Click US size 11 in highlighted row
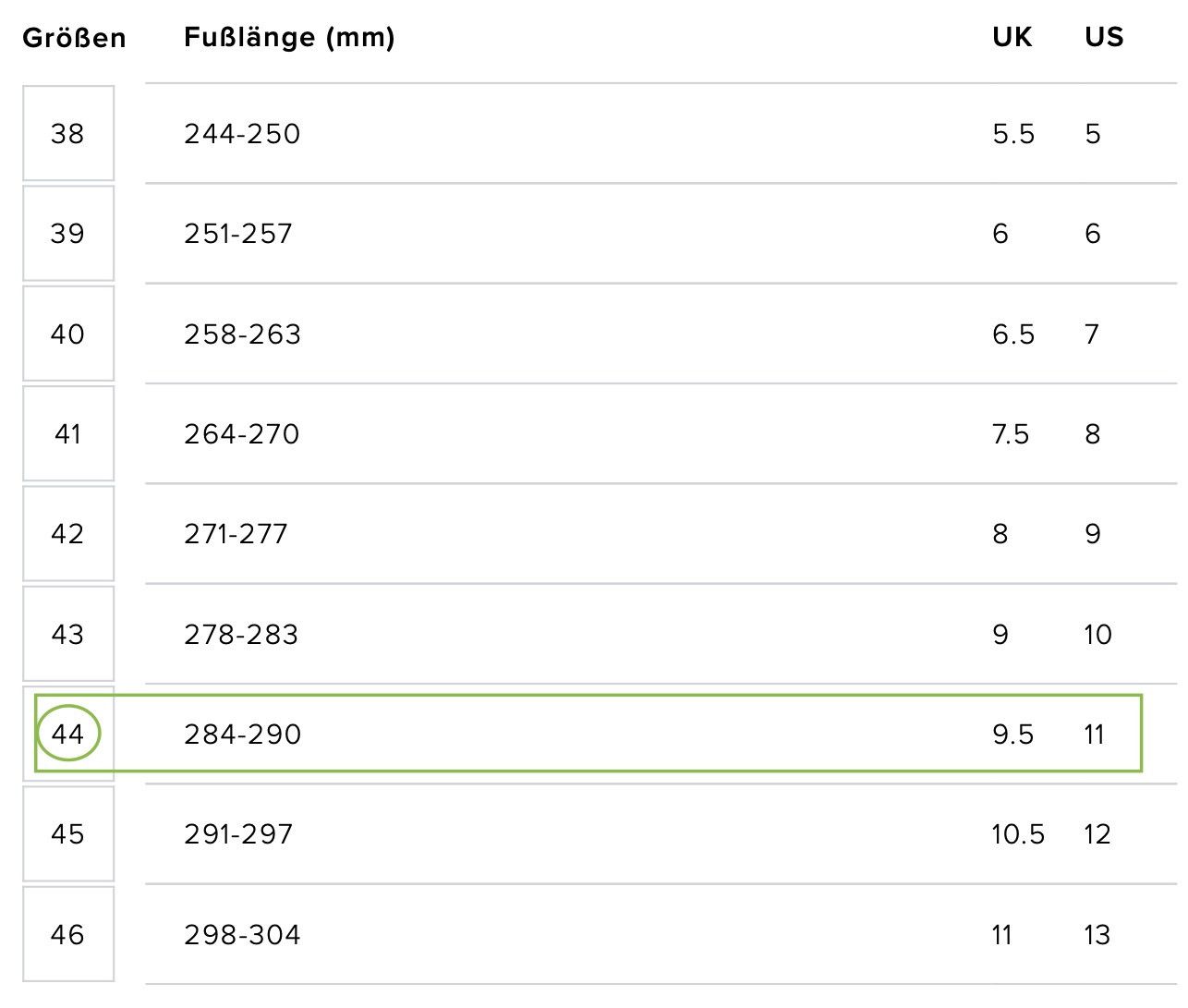This screenshot has width=1188, height=1008. [x=1095, y=735]
